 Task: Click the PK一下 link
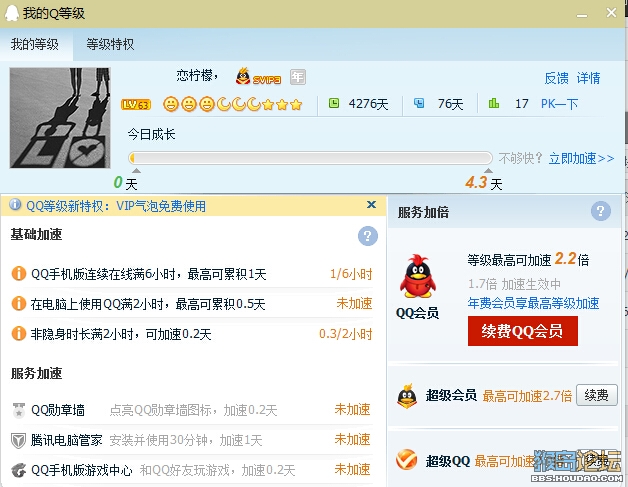point(559,104)
